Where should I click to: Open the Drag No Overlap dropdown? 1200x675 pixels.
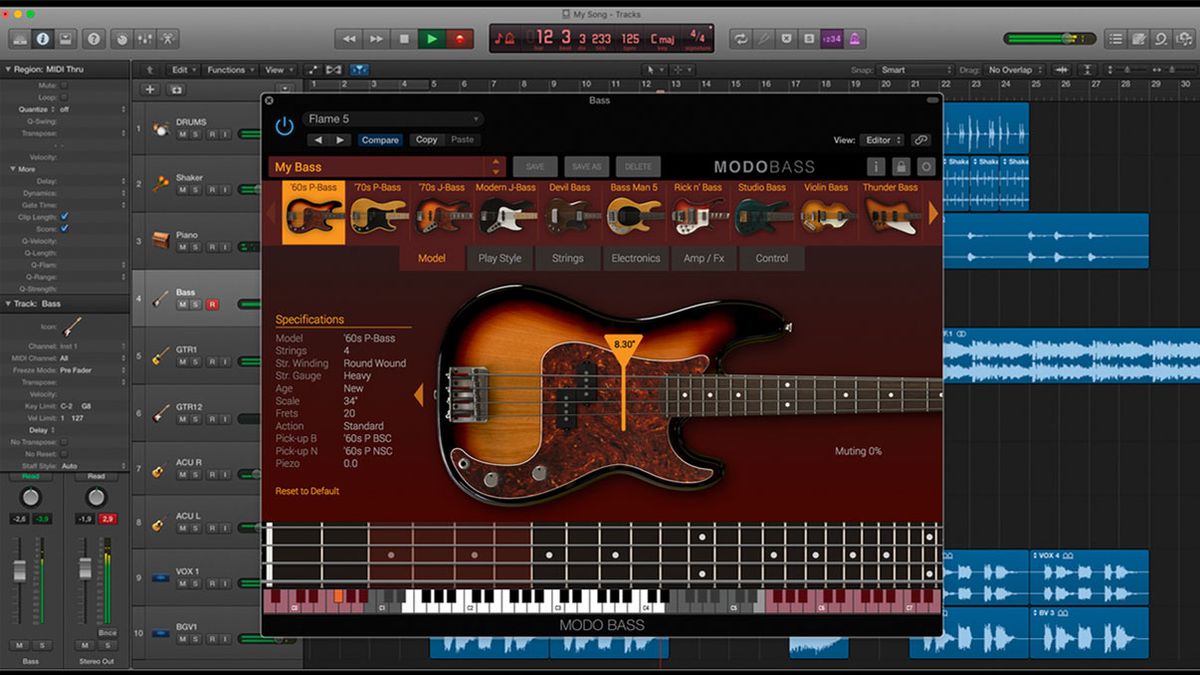(1013, 70)
